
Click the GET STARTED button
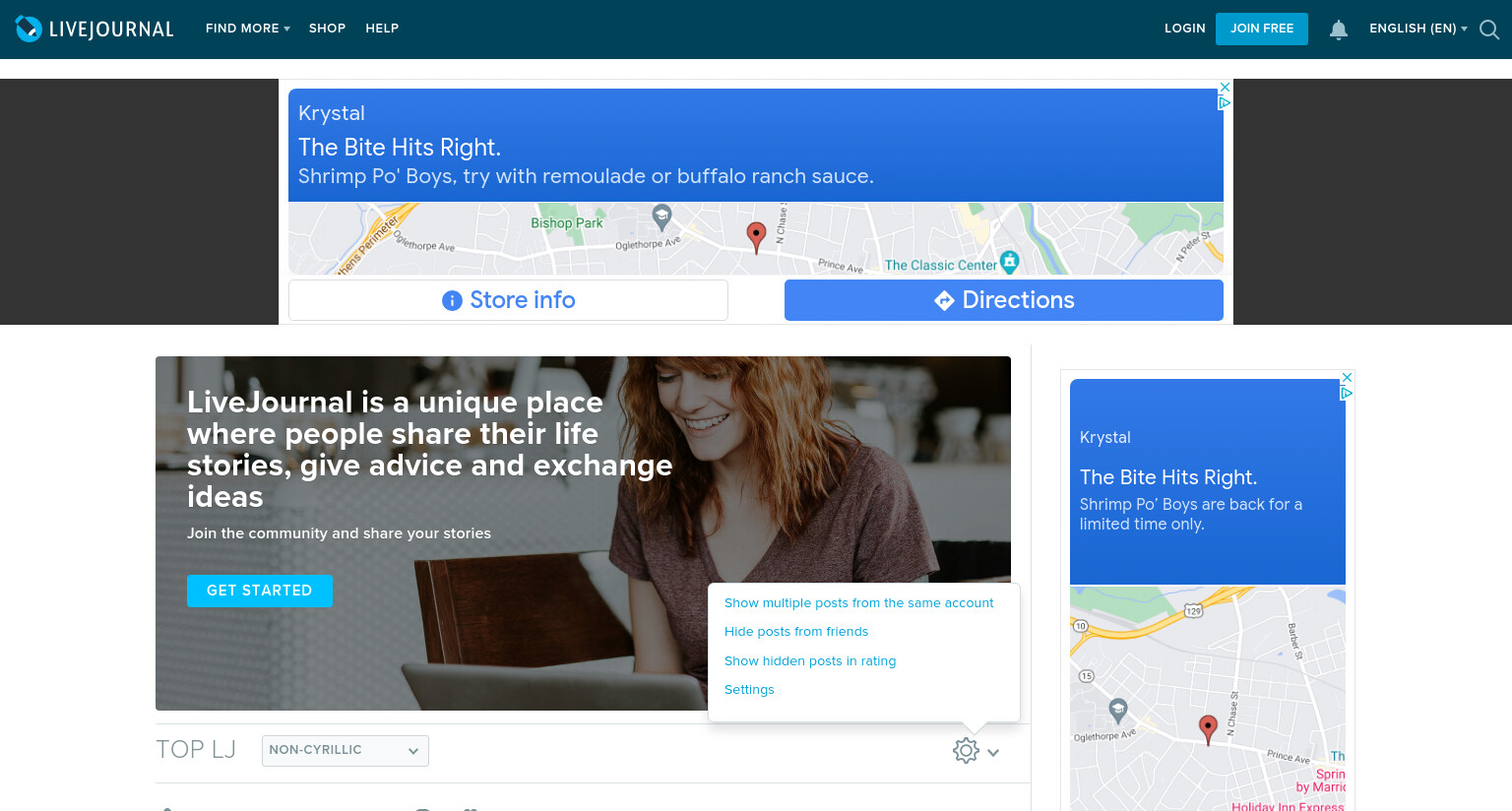(260, 591)
